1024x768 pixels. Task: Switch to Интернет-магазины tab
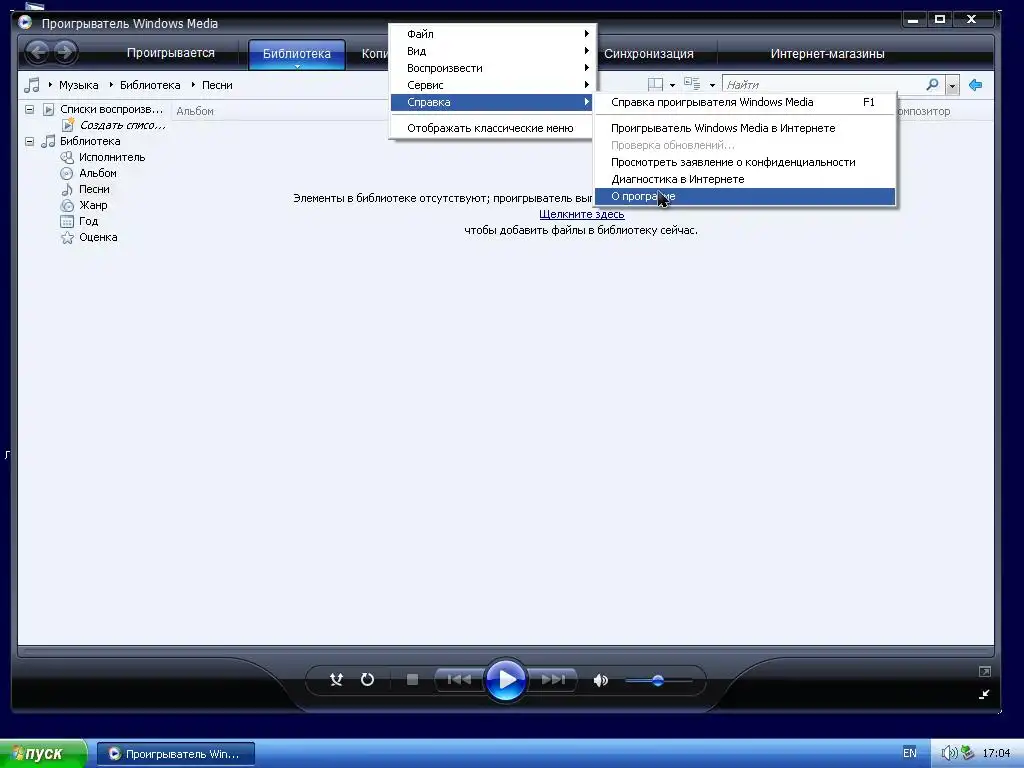827,54
